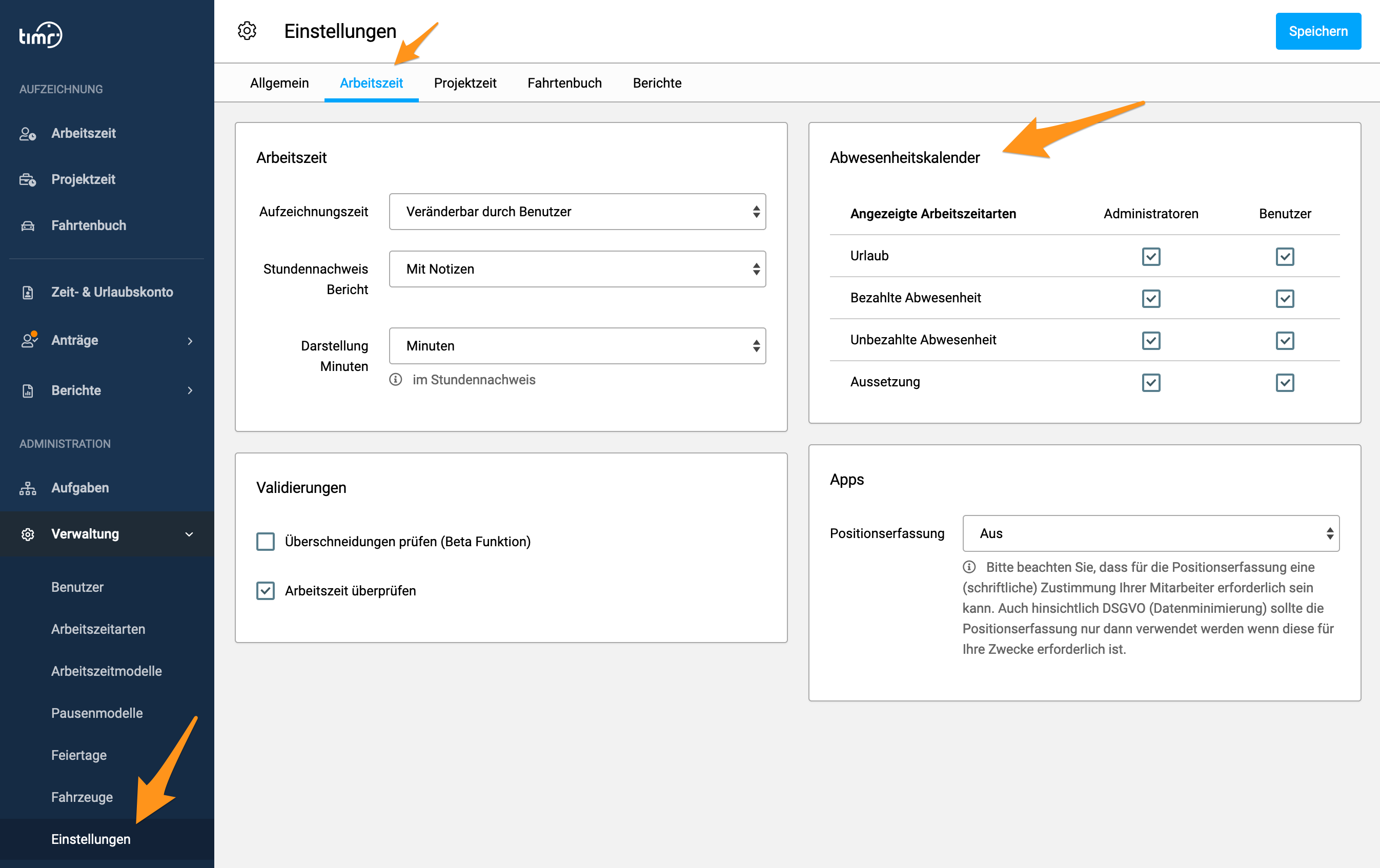Screen dimensions: 1380x868
Task: Toggle Unbezahlte Abwesenheit for Administratoren
Action: [1151, 340]
